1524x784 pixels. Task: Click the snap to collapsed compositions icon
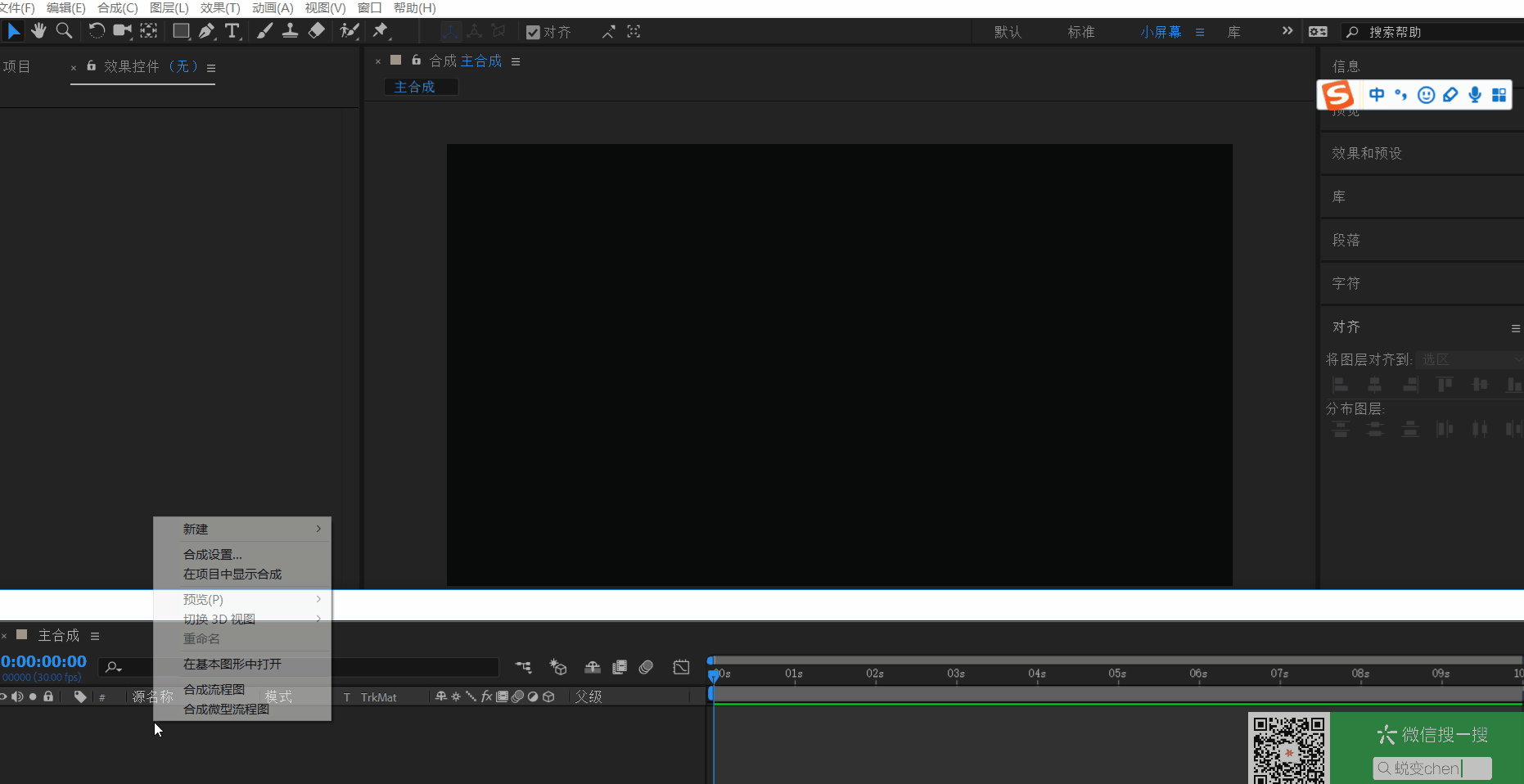tap(633, 31)
